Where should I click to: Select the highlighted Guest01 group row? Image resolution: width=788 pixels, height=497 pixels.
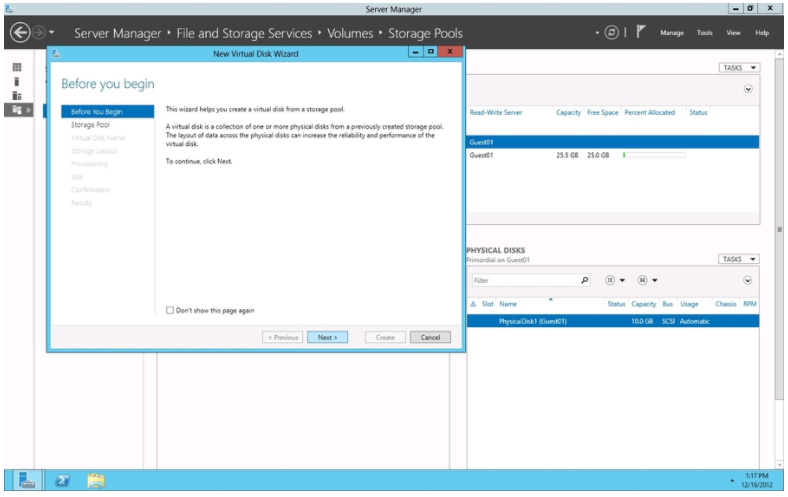click(x=613, y=142)
